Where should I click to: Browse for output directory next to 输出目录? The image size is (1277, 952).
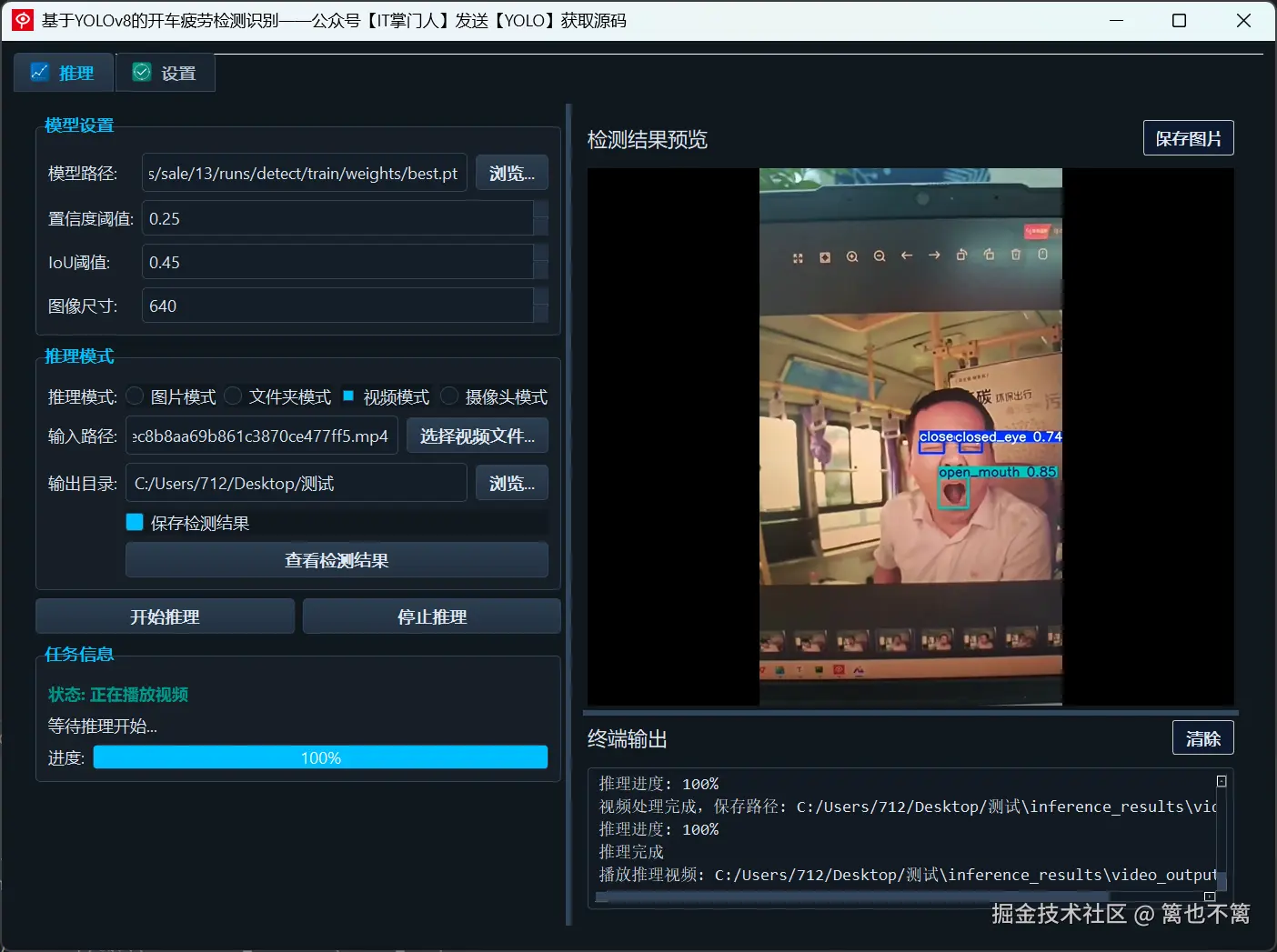pyautogui.click(x=512, y=483)
